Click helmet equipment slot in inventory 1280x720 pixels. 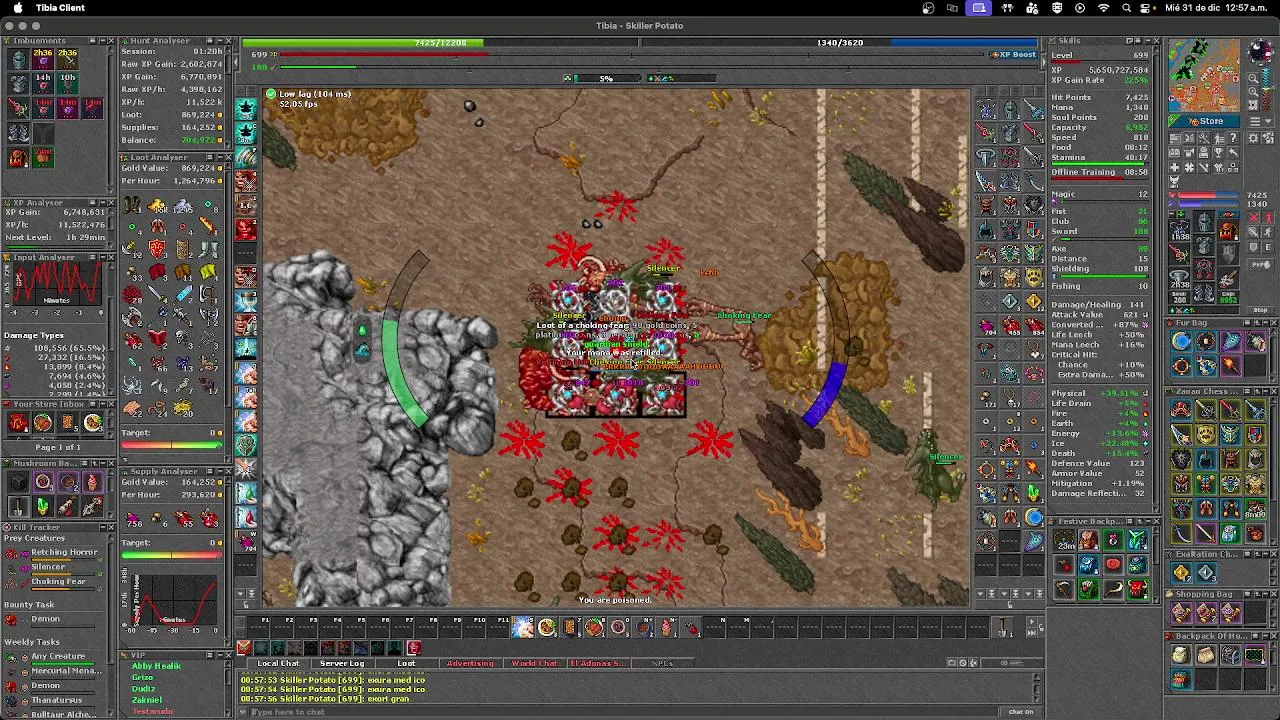tap(1204, 223)
